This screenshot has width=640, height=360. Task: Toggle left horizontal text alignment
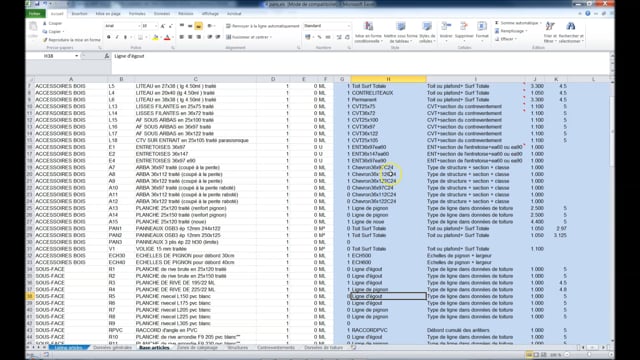pyautogui.click(x=182, y=37)
